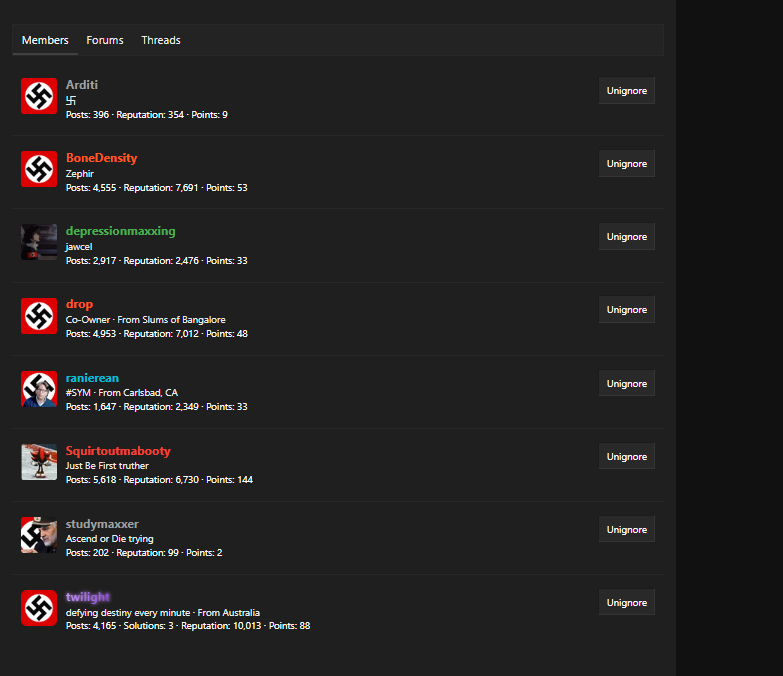Click the text 'Co-Owner · From Slums of Bangalore'

pos(145,320)
